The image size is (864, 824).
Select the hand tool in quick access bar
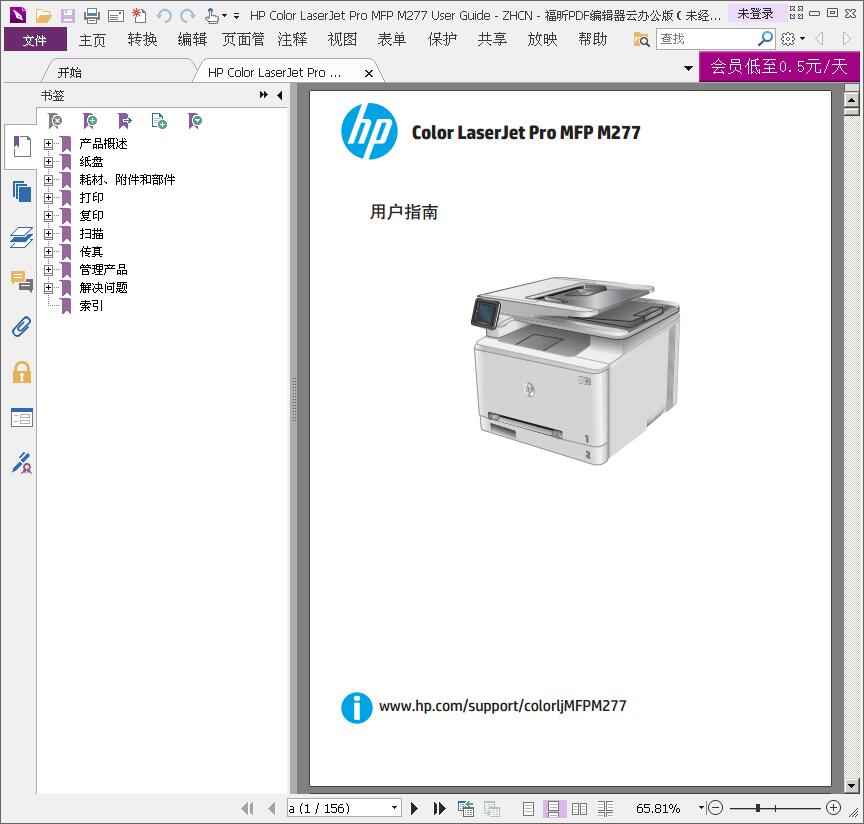[x=212, y=15]
